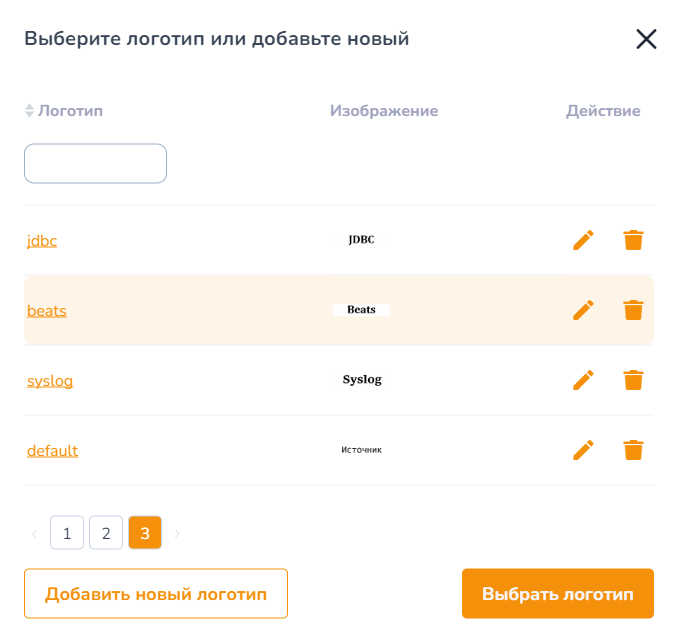The height and width of the screenshot is (642, 678).
Task: Confirm with Выбрать логотип button
Action: tap(558, 594)
